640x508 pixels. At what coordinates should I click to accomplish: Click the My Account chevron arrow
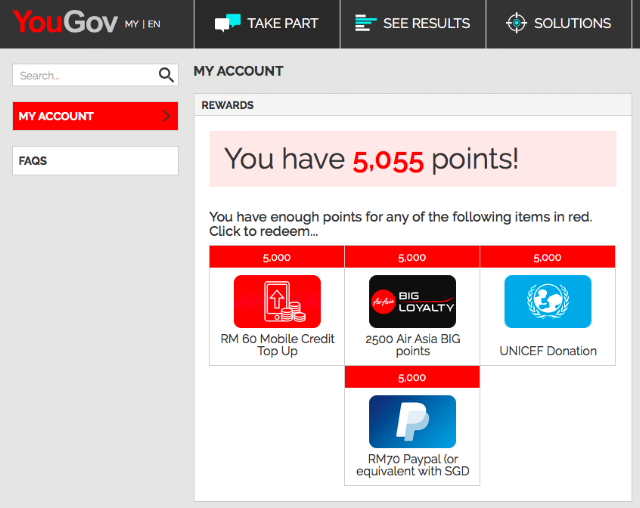click(x=166, y=116)
